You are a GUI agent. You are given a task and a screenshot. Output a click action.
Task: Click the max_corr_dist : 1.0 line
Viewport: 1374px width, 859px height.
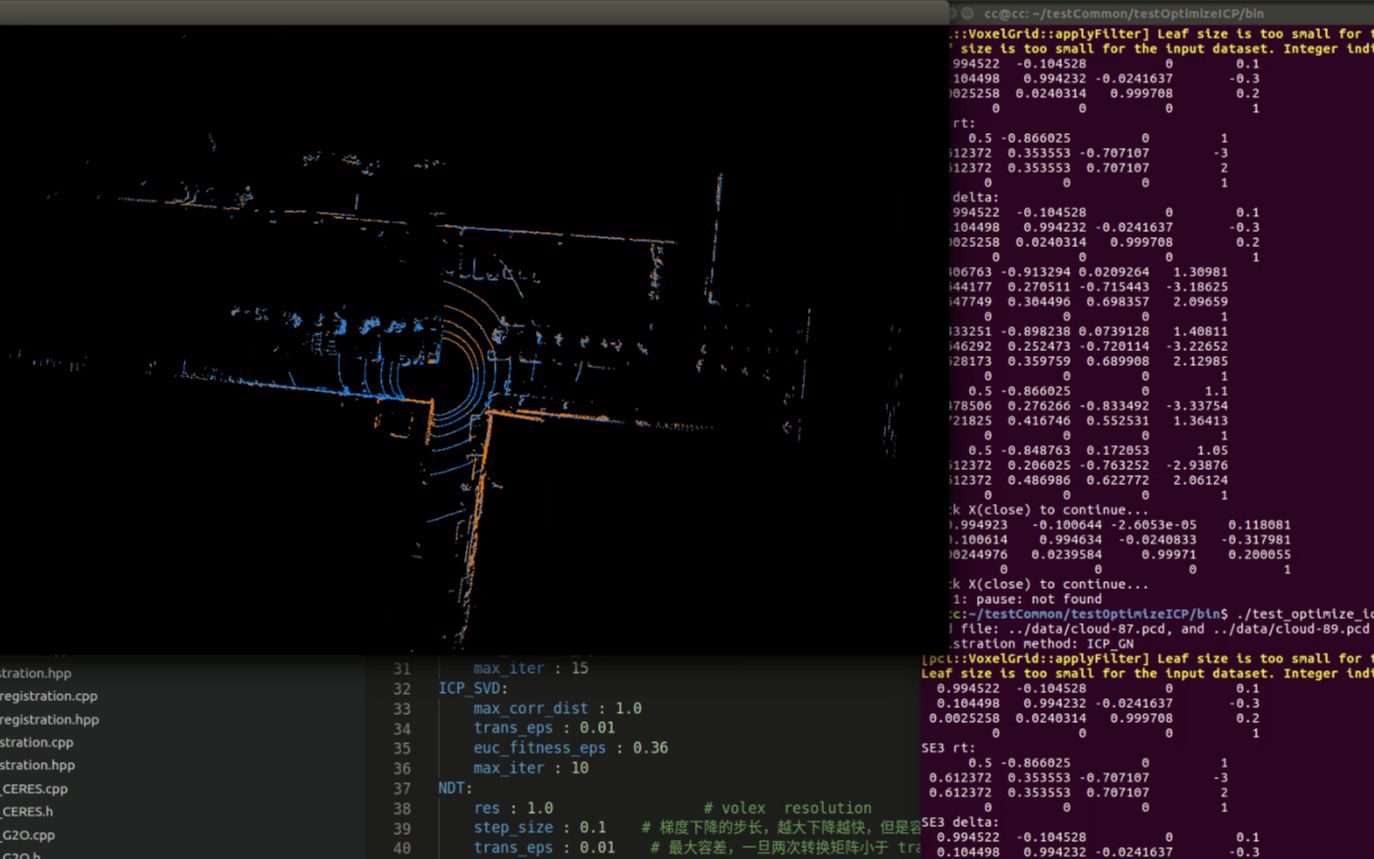tap(557, 708)
